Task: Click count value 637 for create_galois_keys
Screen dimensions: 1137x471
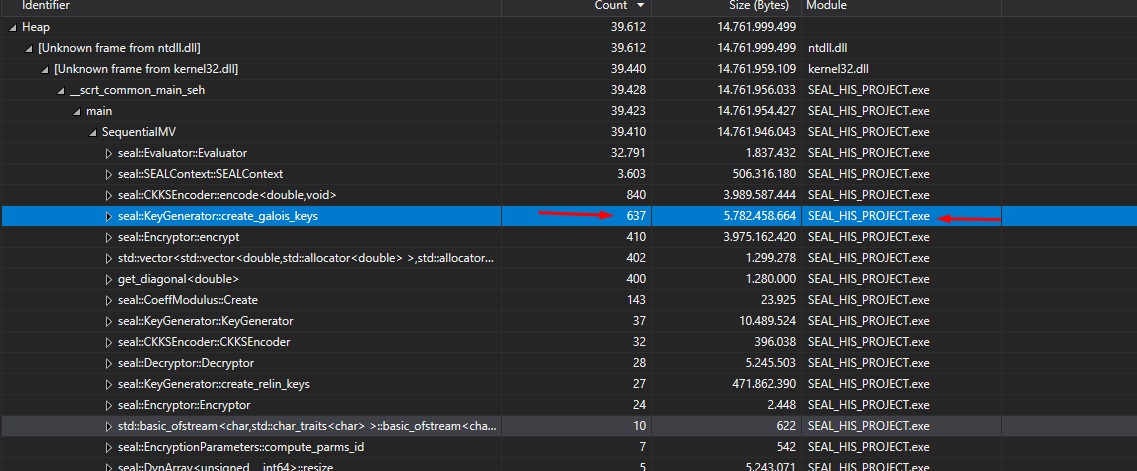Action: click(637, 217)
